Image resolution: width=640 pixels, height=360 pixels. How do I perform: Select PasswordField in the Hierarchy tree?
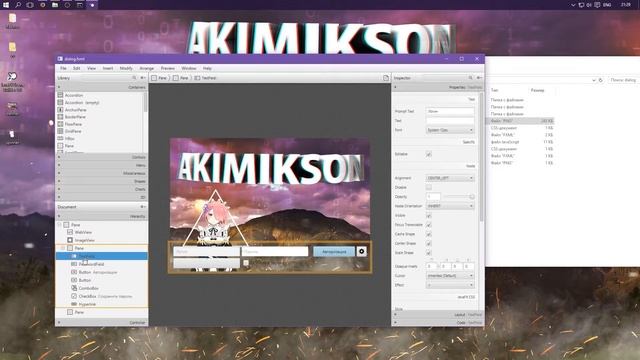(91, 264)
